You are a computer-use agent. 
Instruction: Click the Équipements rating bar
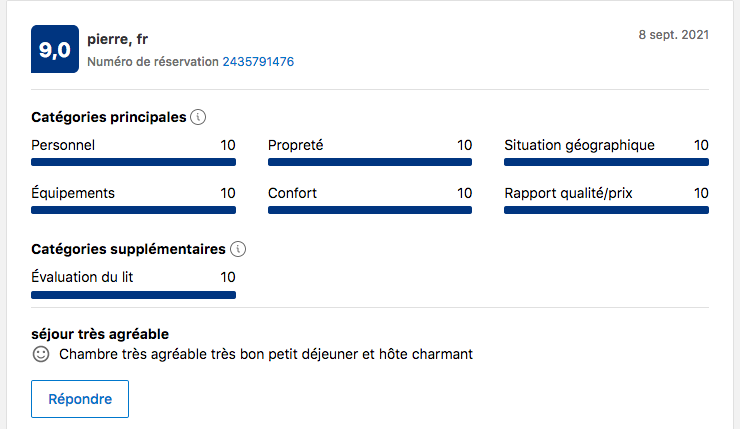tap(133, 210)
